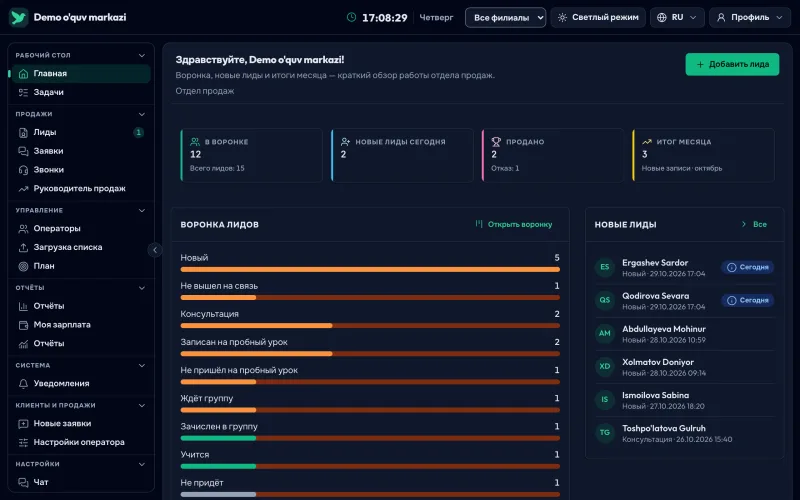800x500 pixels.
Task: Click the chat icon beside Заявки
Action: (x=23, y=151)
